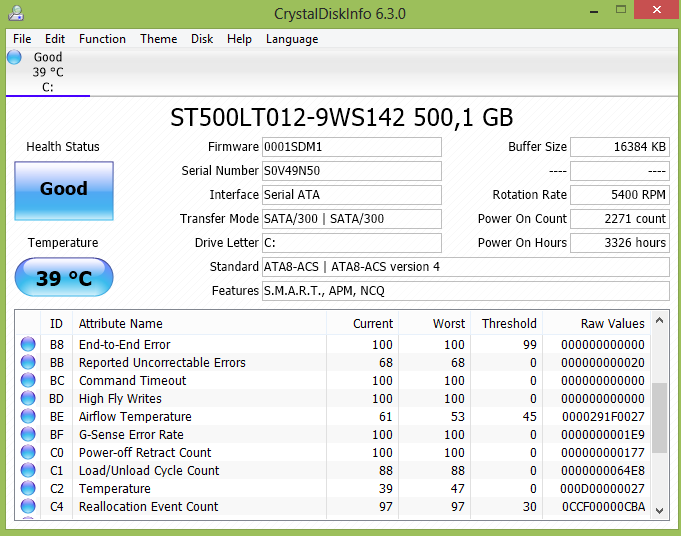Click the attribute list scrollbar thumb
The height and width of the screenshot is (536, 681).
pos(659,418)
